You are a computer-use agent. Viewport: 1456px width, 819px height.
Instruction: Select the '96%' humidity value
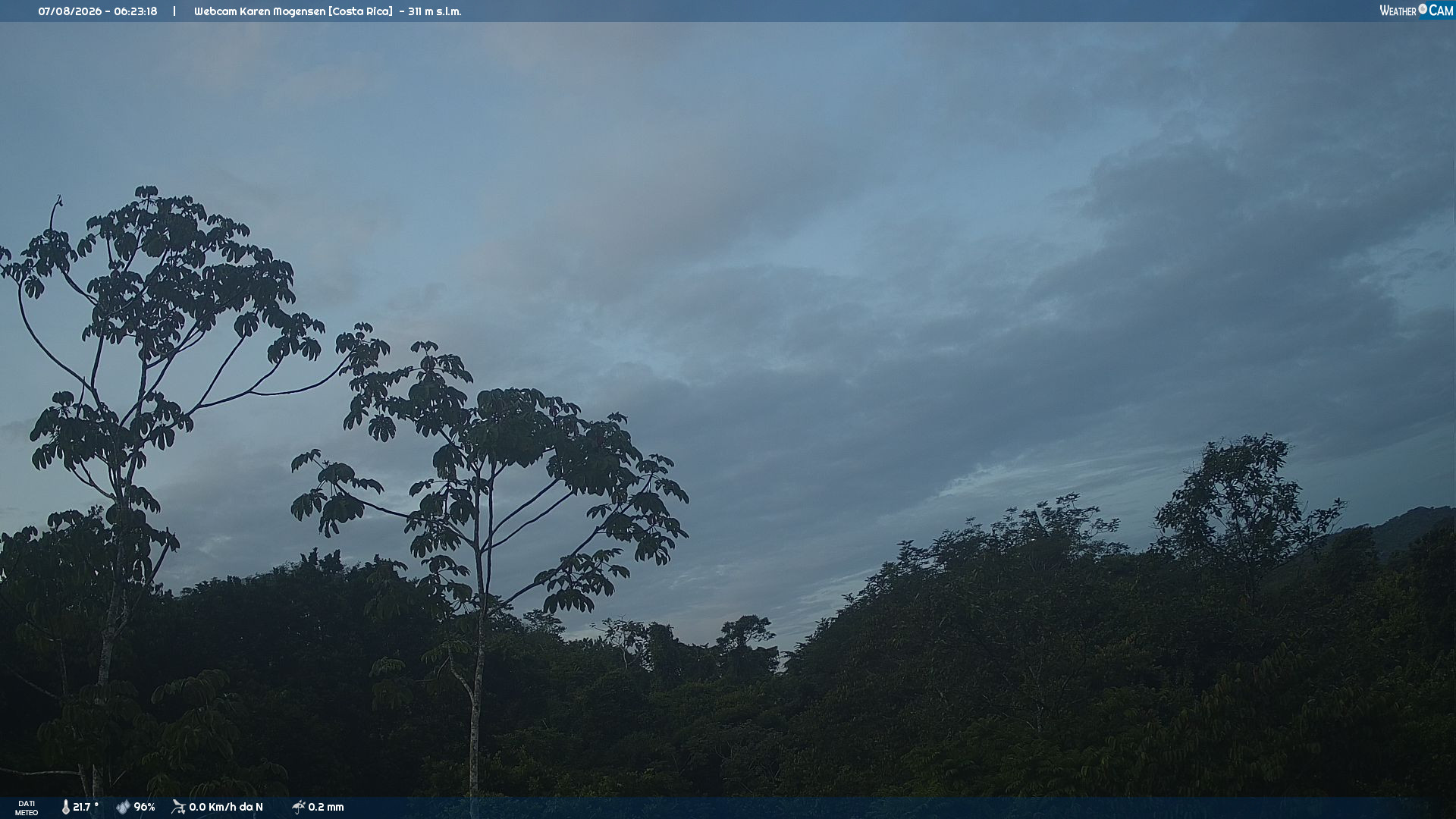click(144, 807)
